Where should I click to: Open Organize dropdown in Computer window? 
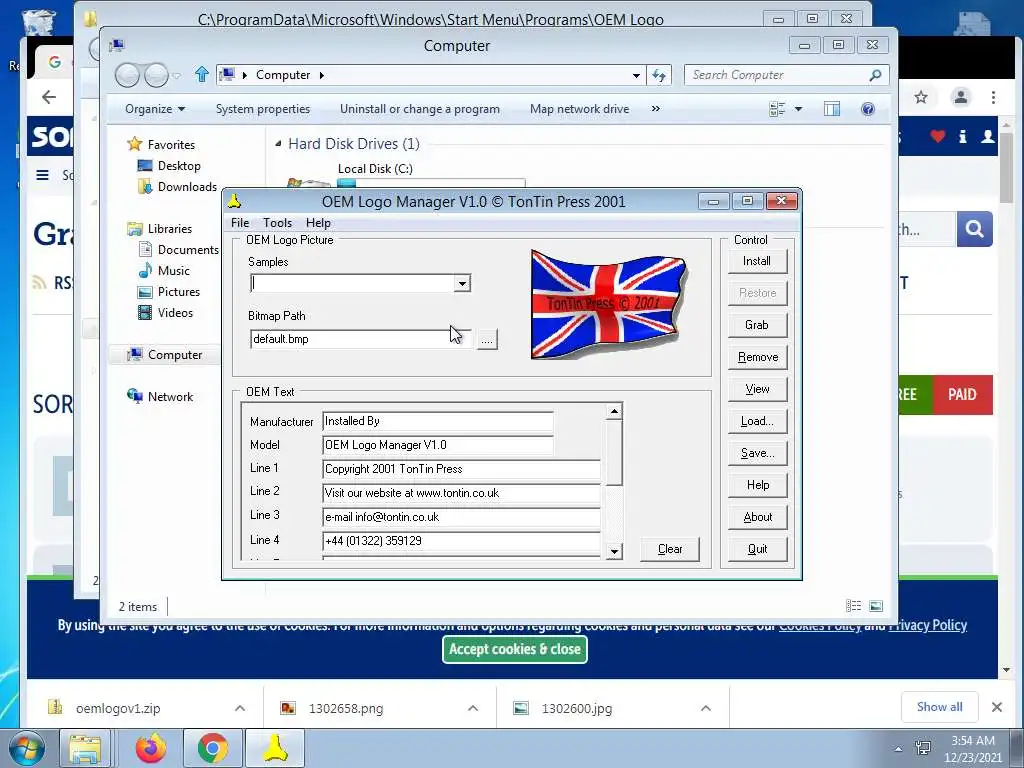(155, 109)
